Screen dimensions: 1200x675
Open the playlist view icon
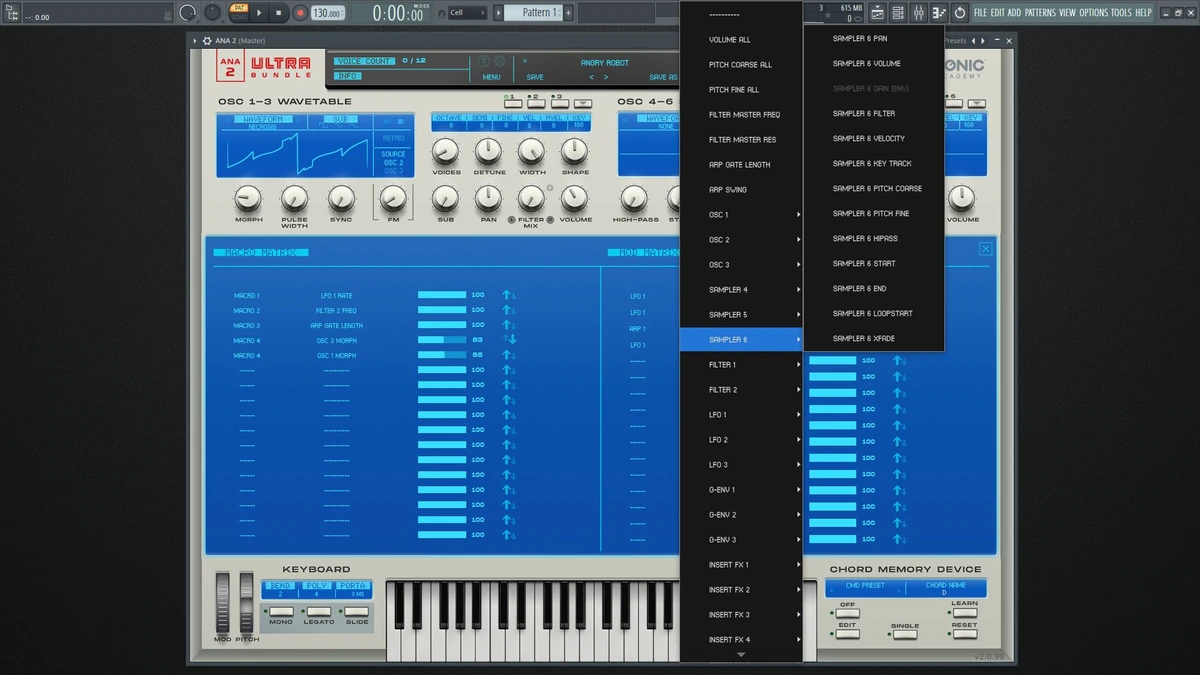(x=878, y=13)
